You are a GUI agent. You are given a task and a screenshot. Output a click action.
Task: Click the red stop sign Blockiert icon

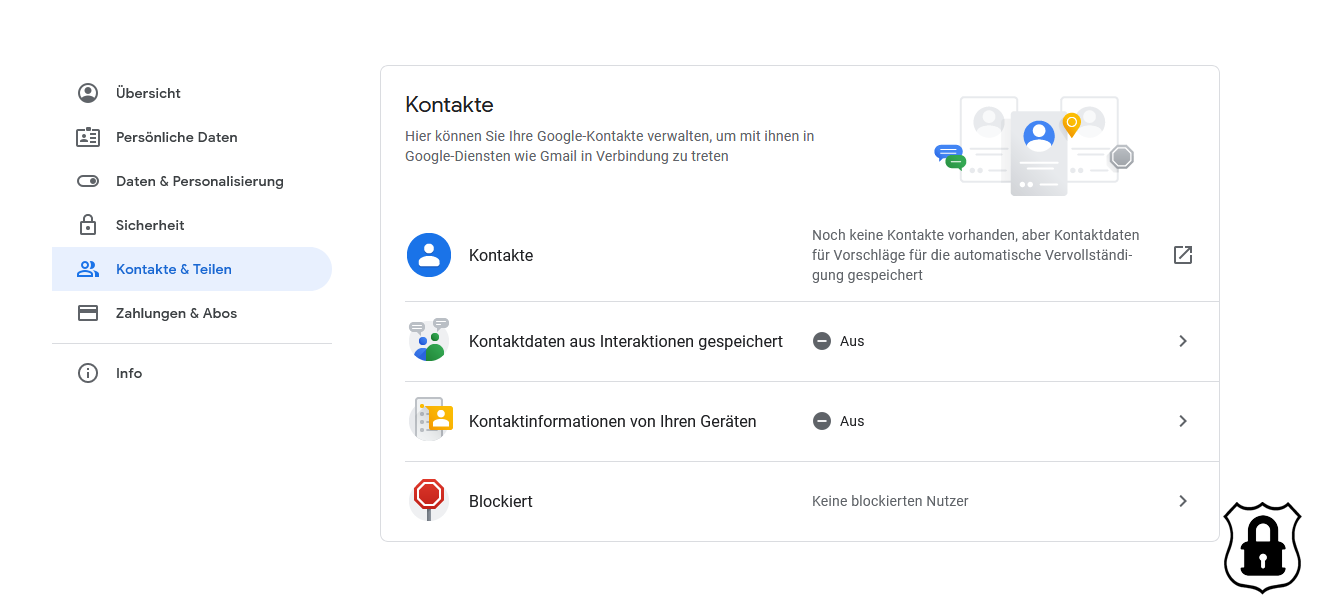(x=429, y=497)
